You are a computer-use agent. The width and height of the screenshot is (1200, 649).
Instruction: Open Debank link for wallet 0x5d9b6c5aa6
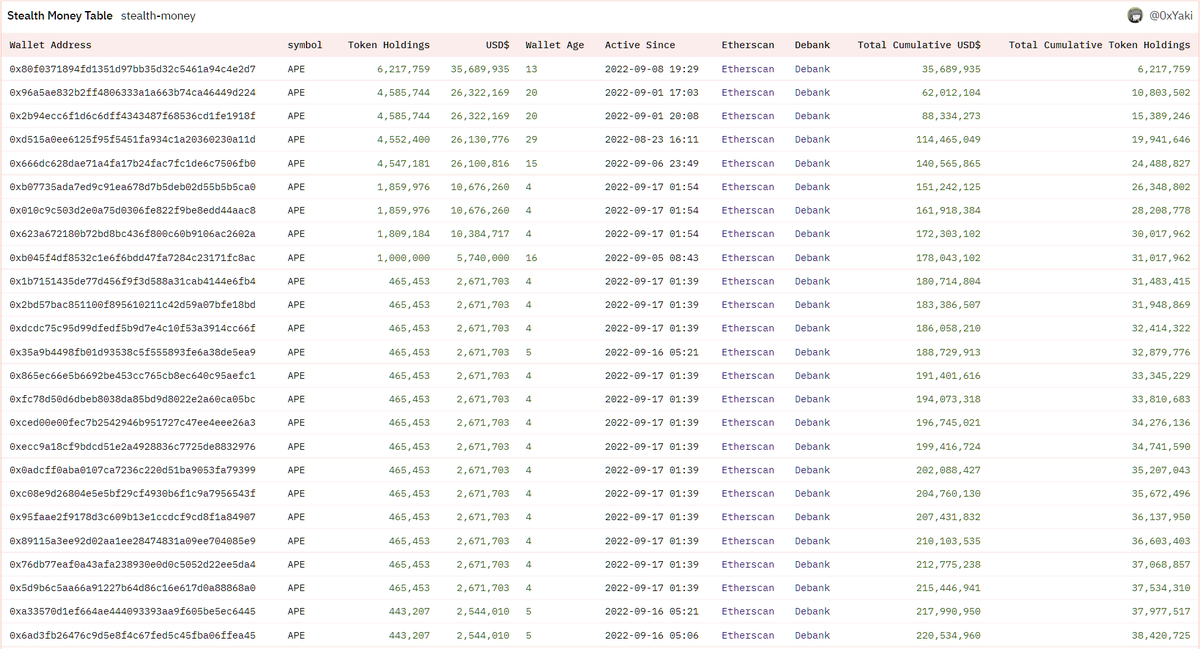tap(812, 588)
